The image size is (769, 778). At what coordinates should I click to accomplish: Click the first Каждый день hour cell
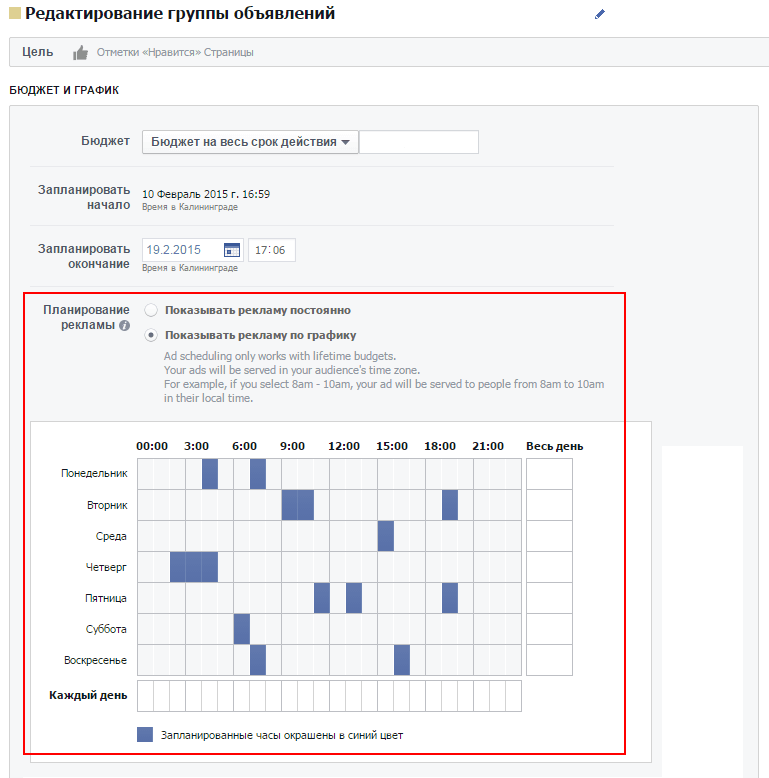[x=145, y=695]
